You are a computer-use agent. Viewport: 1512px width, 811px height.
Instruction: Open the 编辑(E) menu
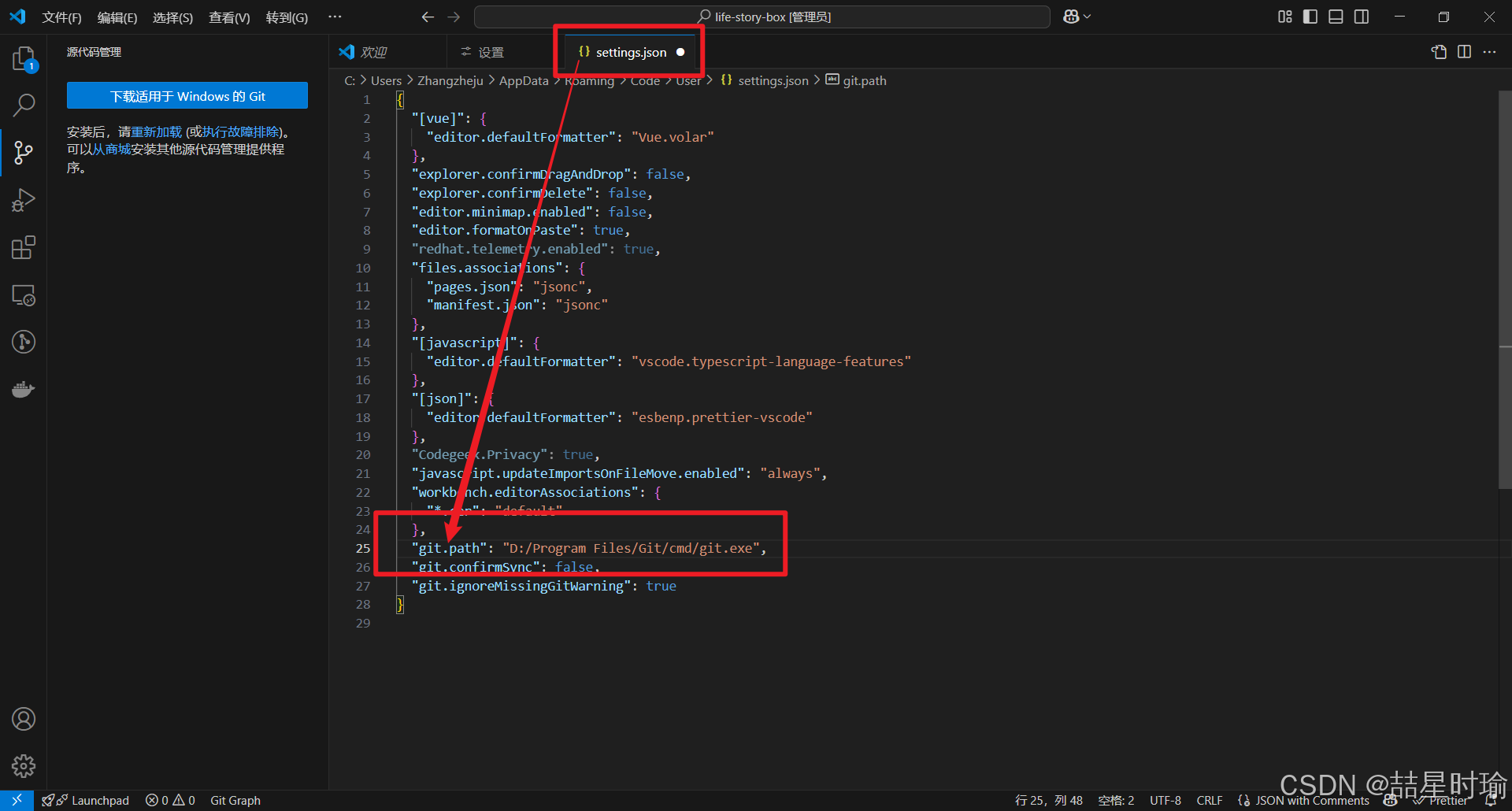click(117, 17)
